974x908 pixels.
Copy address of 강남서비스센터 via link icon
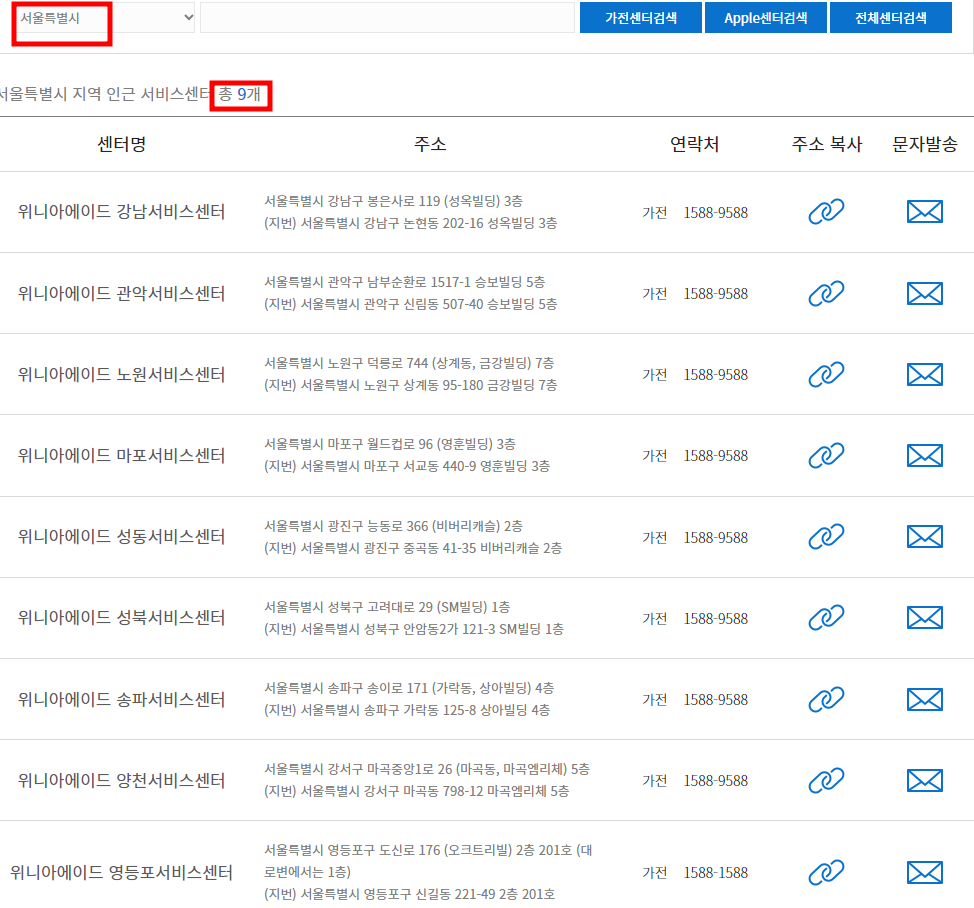[826, 211]
